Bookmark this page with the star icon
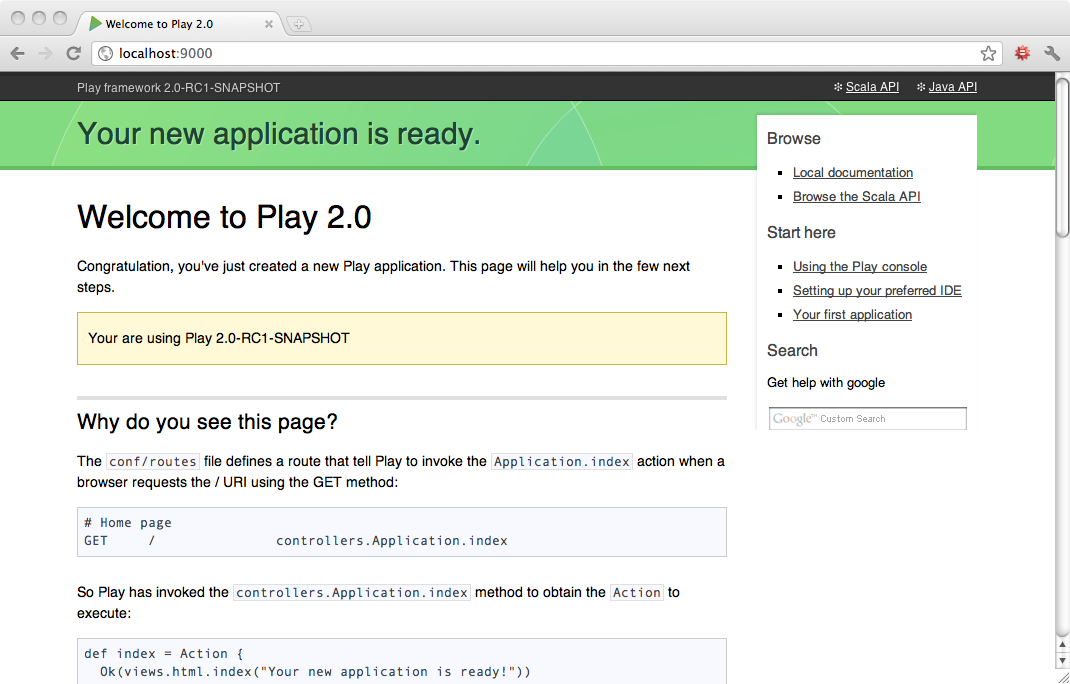Image resolution: width=1070 pixels, height=684 pixels. coord(988,54)
